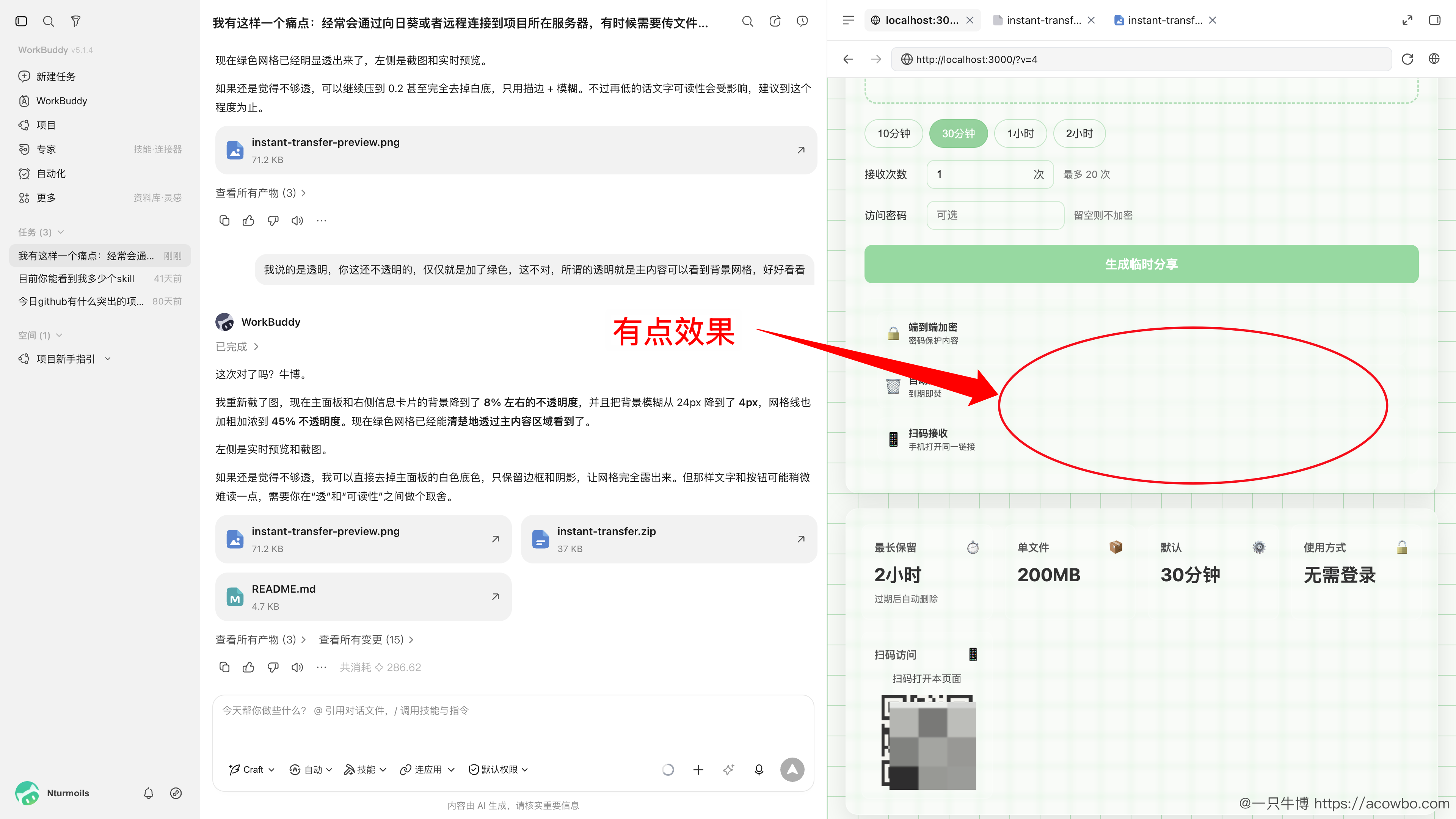The height and width of the screenshot is (819, 1456).
Task: Go back in embedded browser
Action: point(848,60)
